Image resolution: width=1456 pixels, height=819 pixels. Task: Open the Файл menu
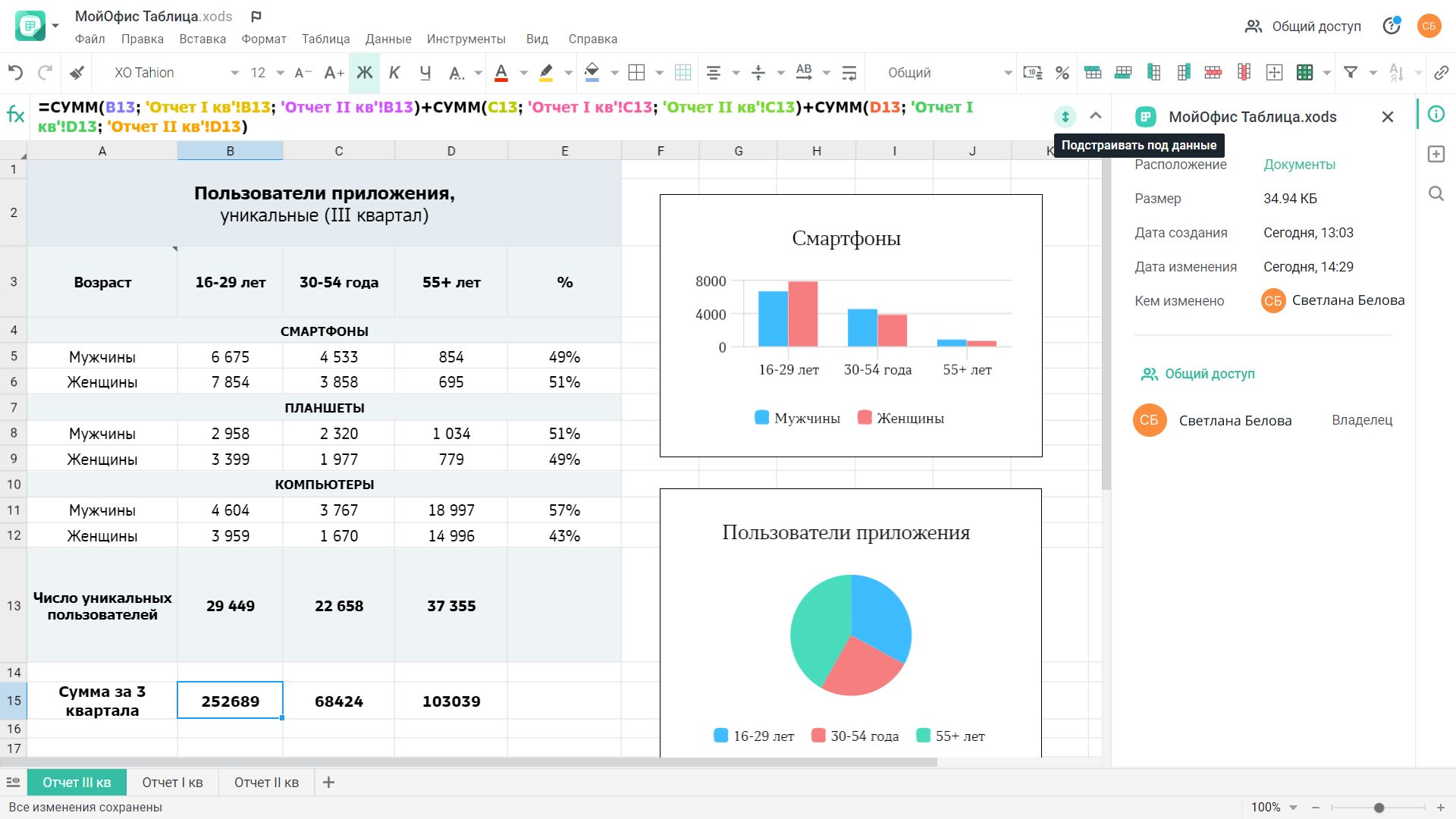(x=90, y=39)
